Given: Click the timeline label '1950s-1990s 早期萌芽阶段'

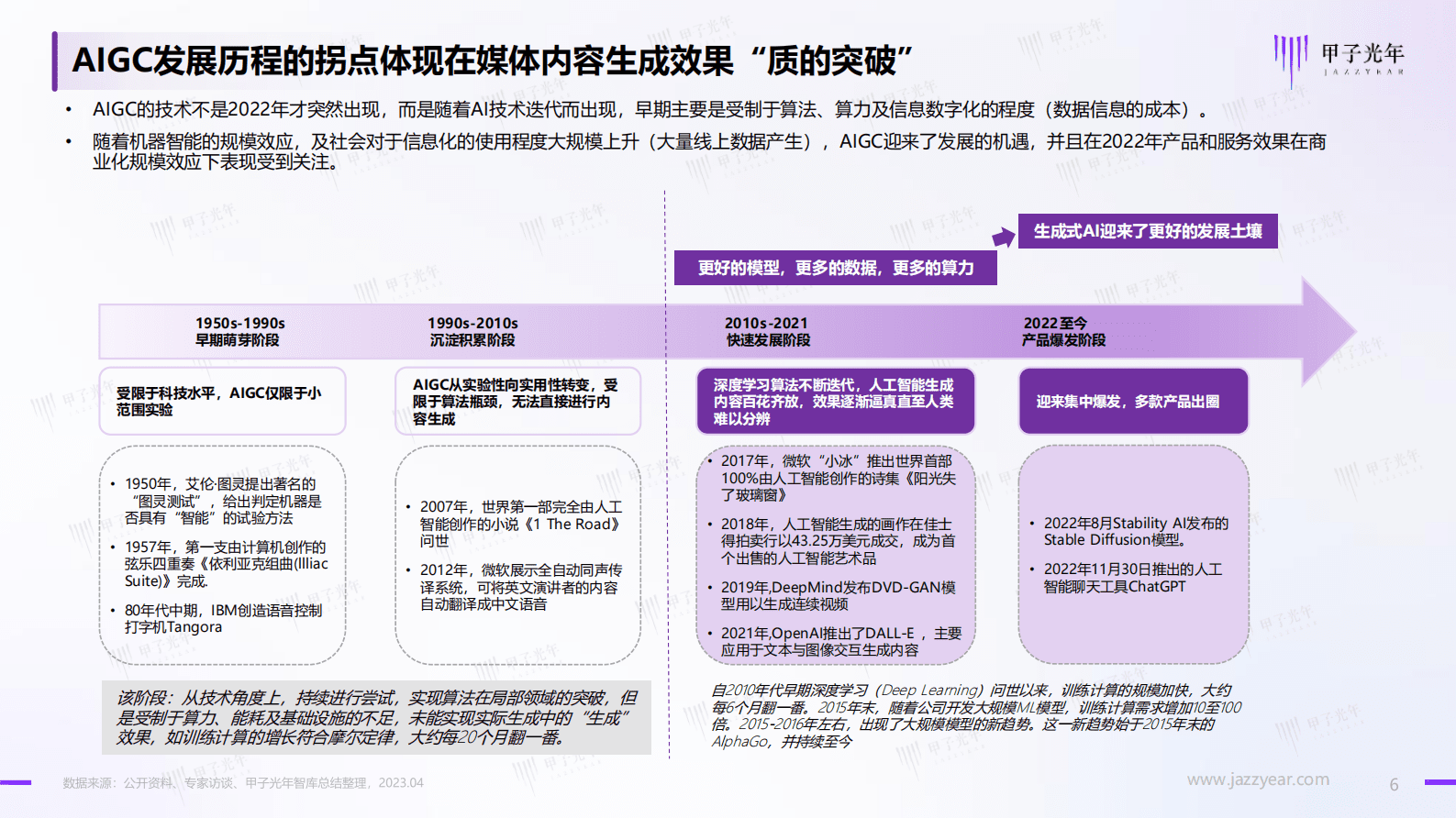Looking at the screenshot, I should (239, 332).
